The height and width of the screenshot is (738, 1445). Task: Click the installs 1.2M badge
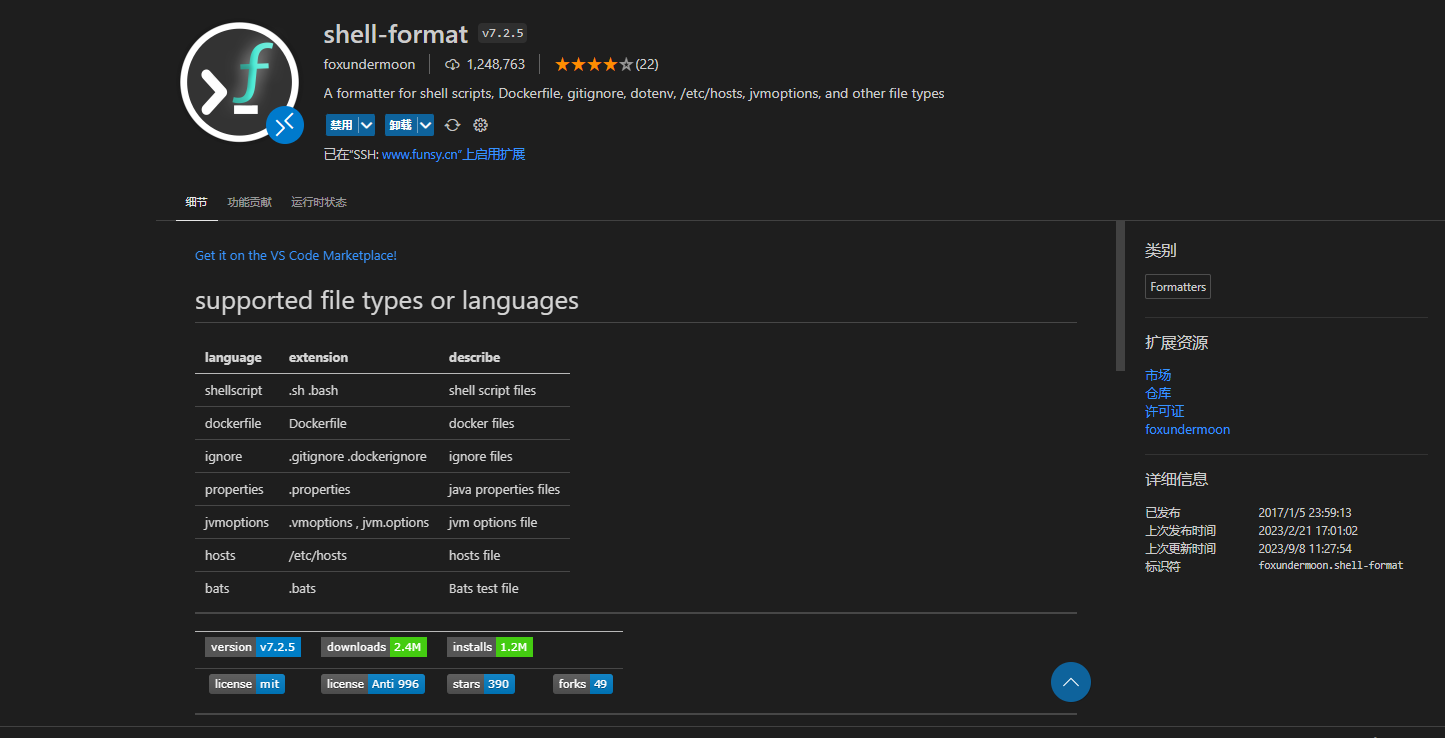tap(490, 647)
